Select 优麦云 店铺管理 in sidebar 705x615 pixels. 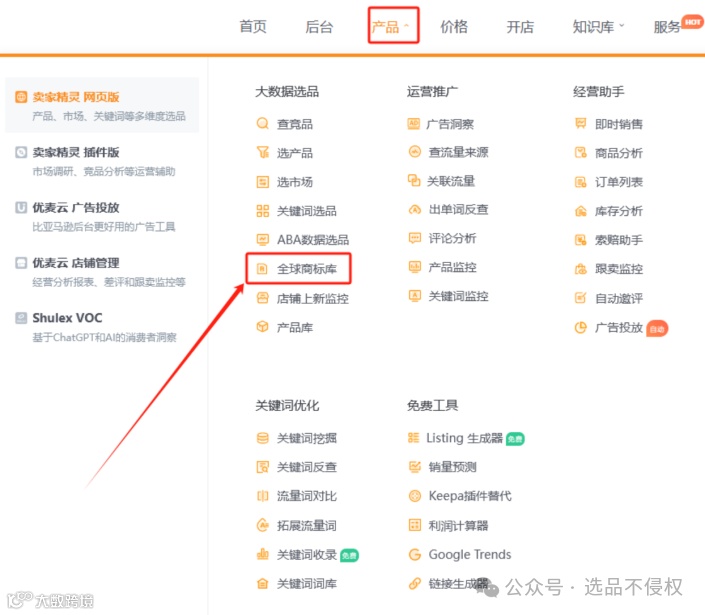[x=102, y=272]
